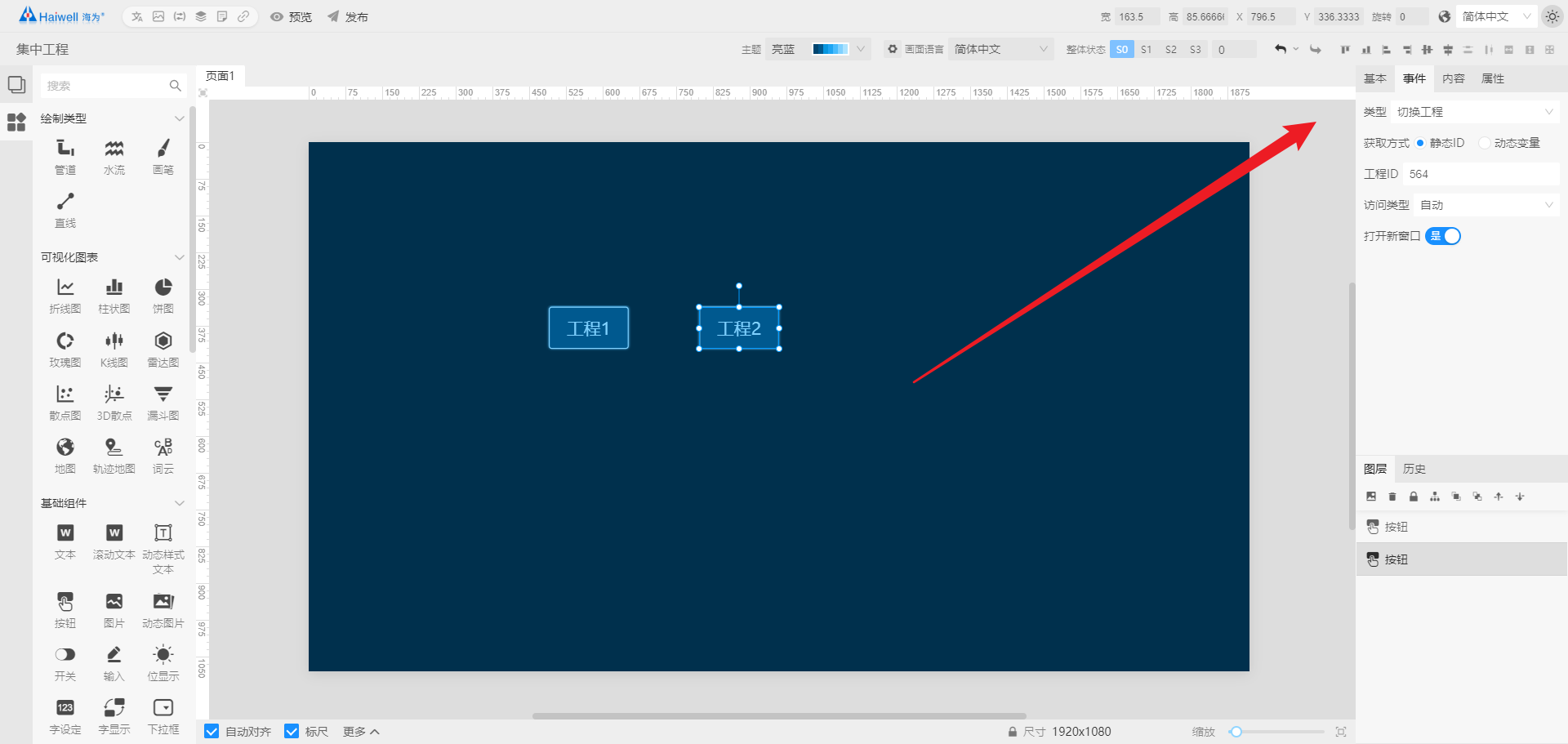This screenshot has width=1568, height=744.
Task: Open the 主题 亮蓝 theme dropdown
Action: tap(818, 50)
